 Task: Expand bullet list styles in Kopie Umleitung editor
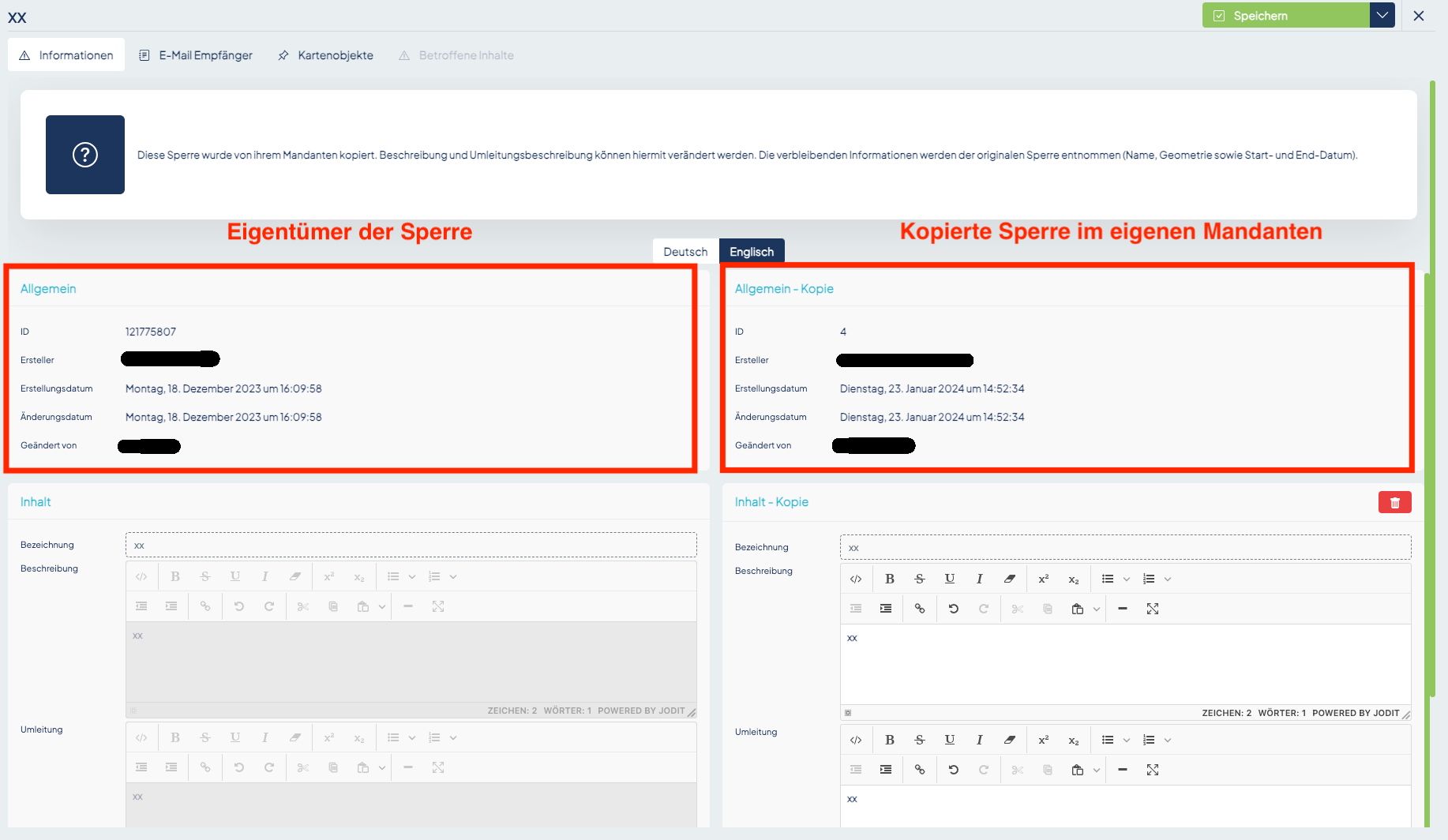click(1127, 740)
